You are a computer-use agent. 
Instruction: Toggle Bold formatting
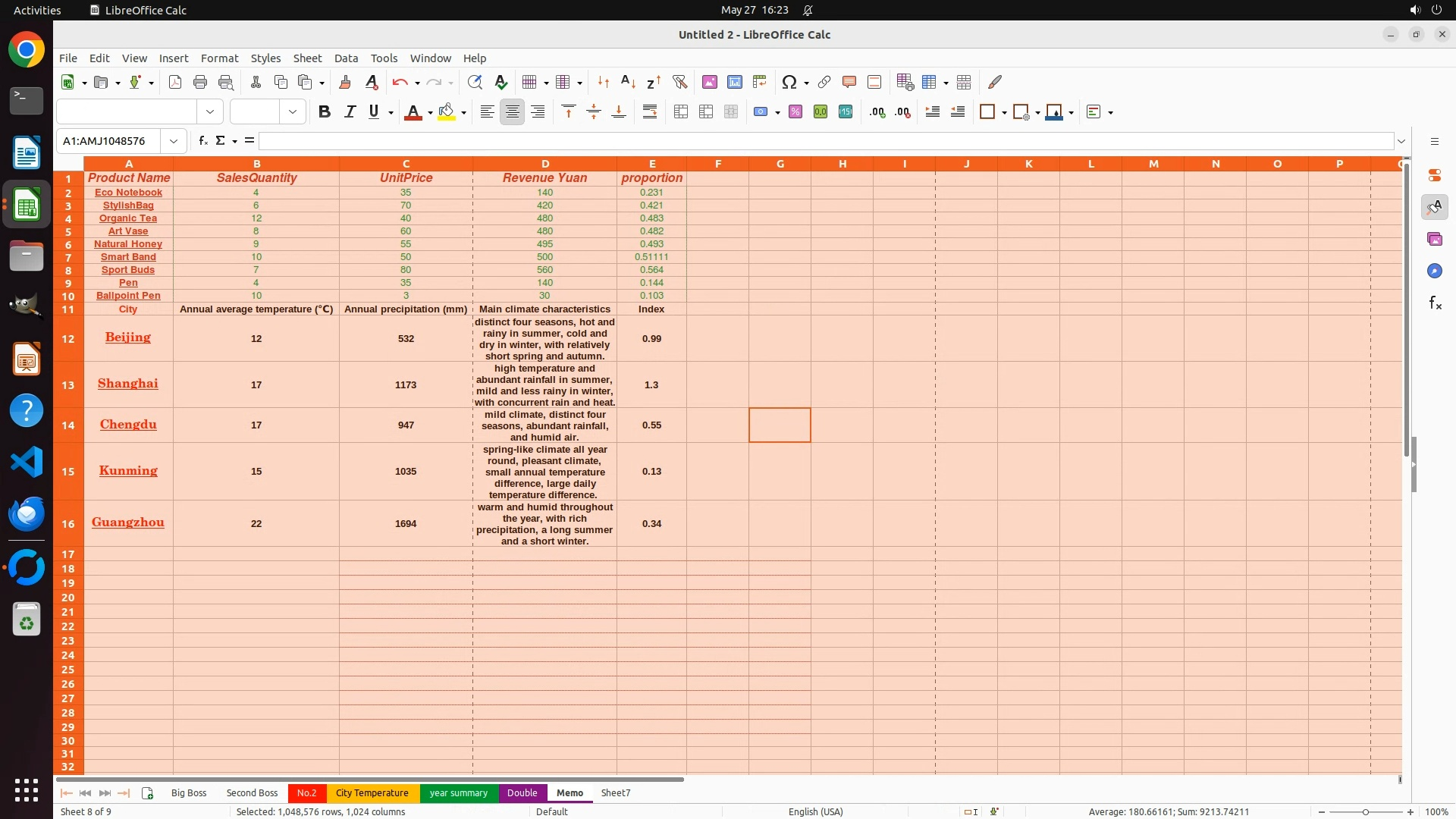(325, 112)
